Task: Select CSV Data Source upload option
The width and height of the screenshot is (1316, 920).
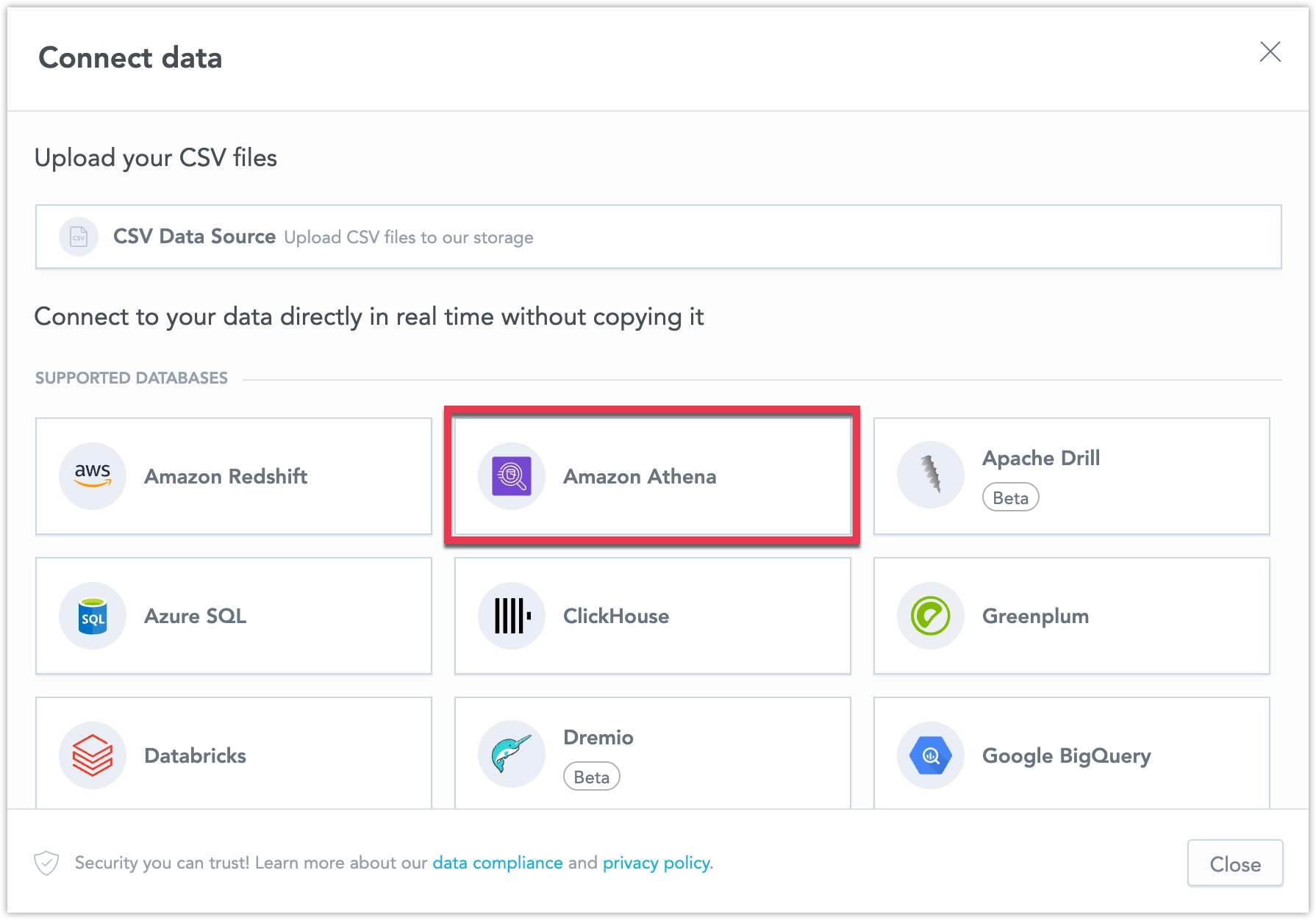Action: 194,237
